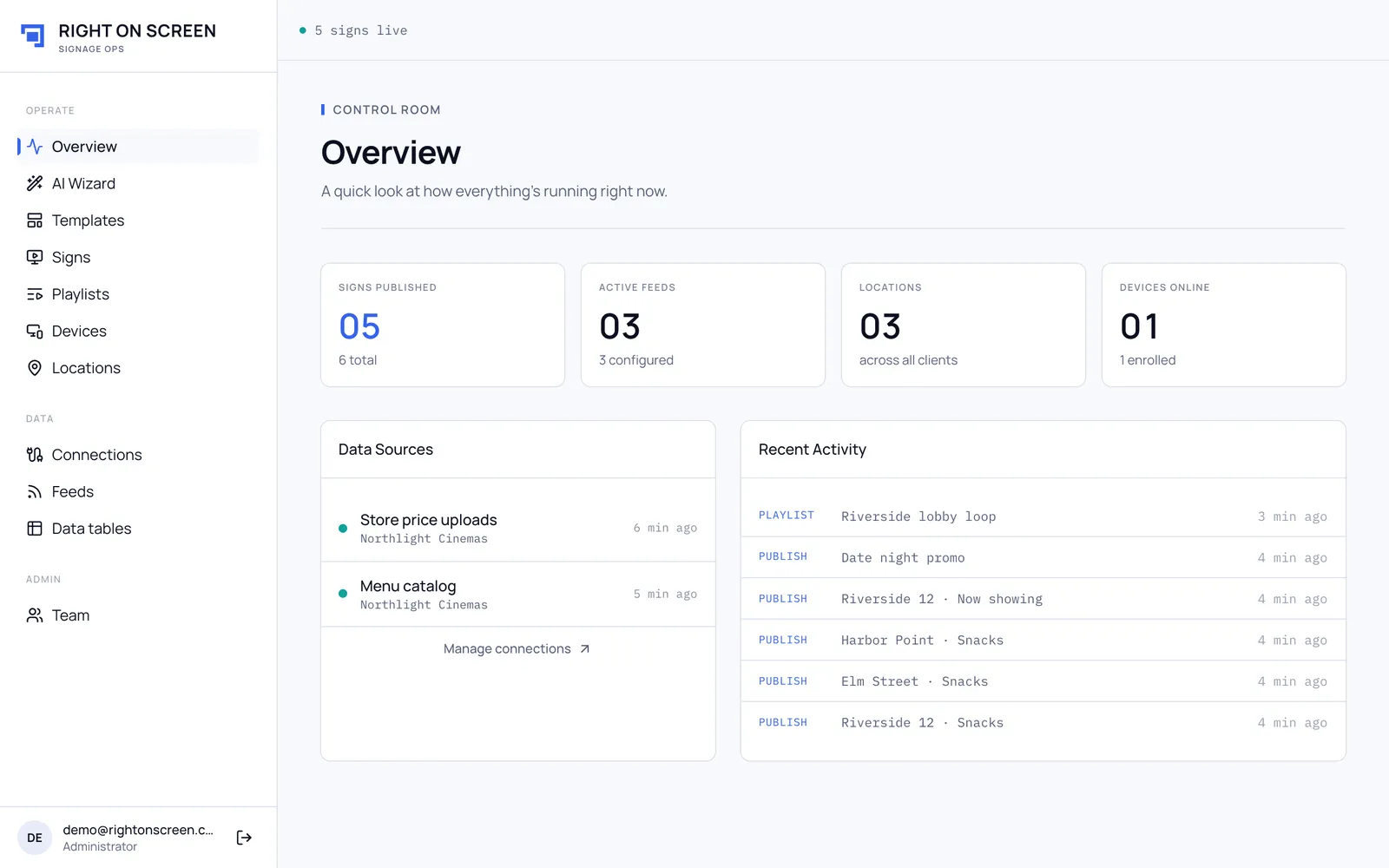Click the DE user avatar
Screen dimensions: 1389x868
(x=35, y=838)
